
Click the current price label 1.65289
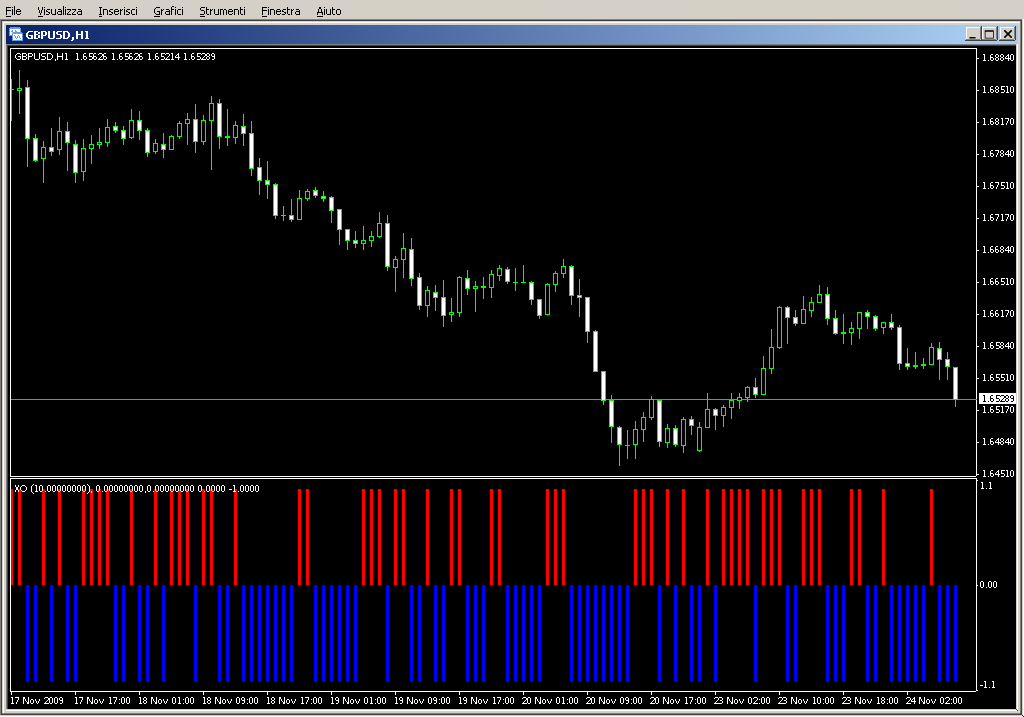coord(997,398)
